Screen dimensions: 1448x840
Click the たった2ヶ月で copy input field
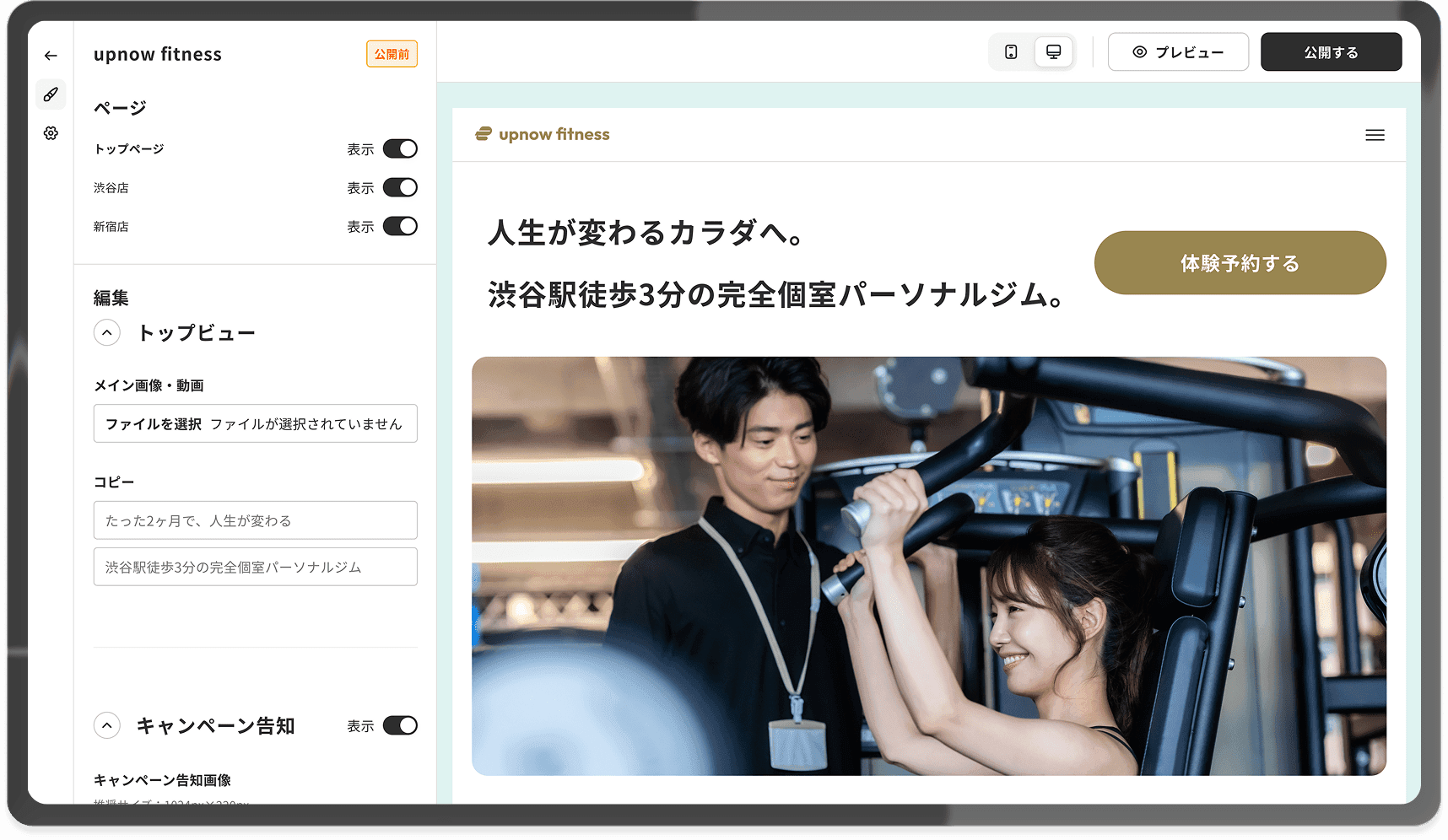[255, 520]
